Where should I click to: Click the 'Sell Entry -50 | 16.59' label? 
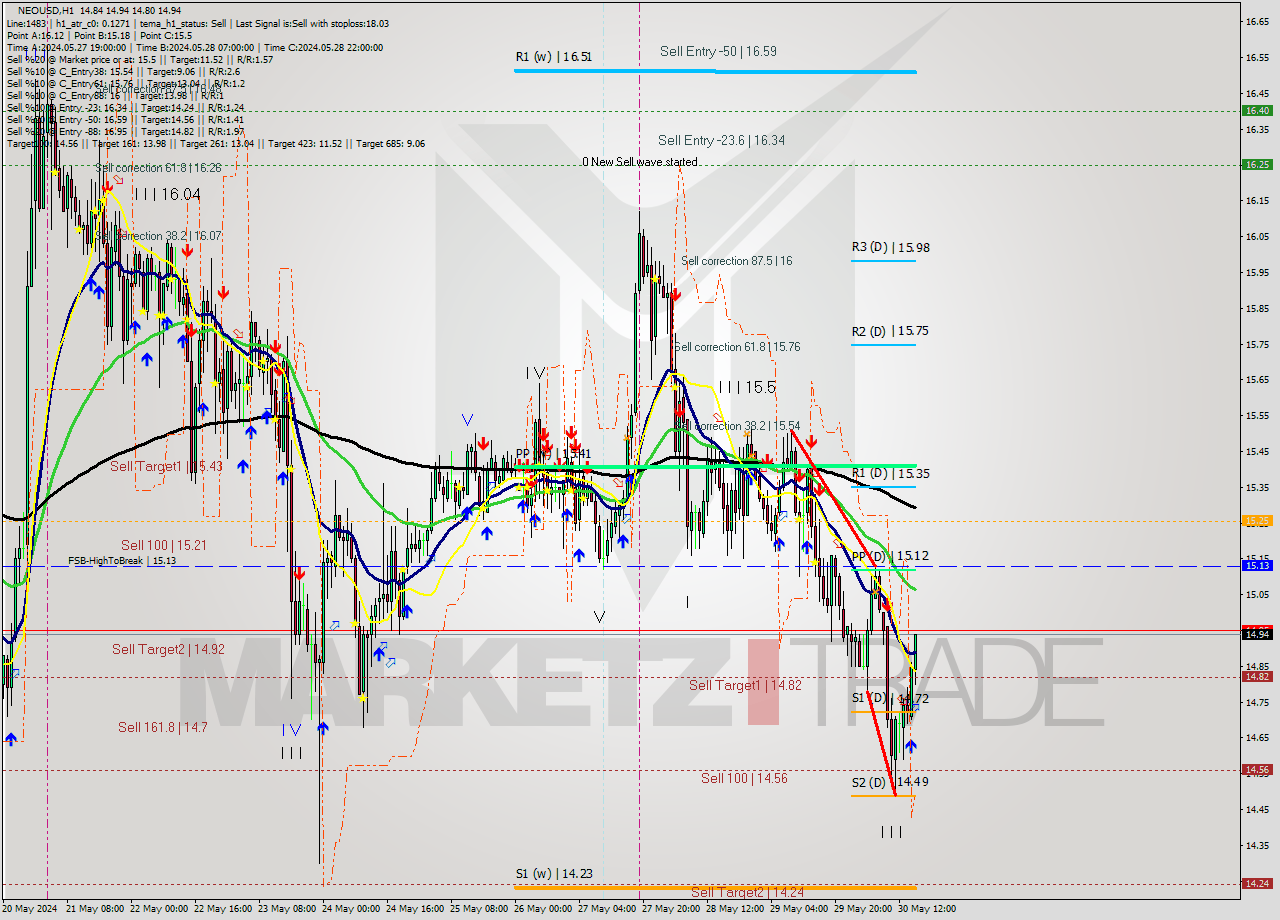718,51
